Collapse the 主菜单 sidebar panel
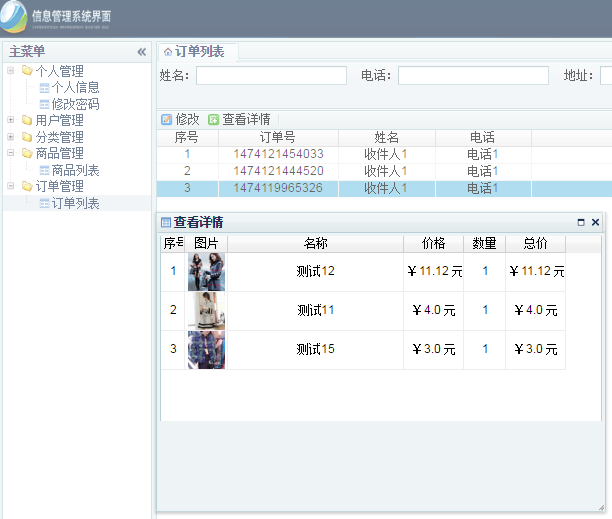 pyautogui.click(x=142, y=52)
